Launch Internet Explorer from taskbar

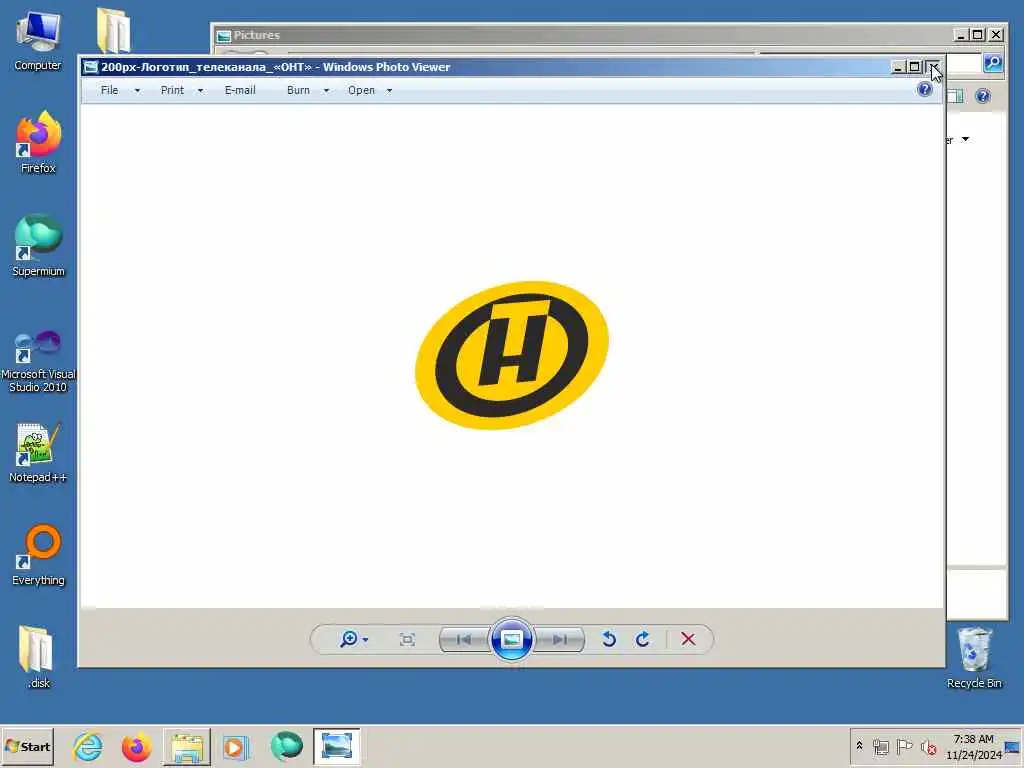click(x=88, y=746)
